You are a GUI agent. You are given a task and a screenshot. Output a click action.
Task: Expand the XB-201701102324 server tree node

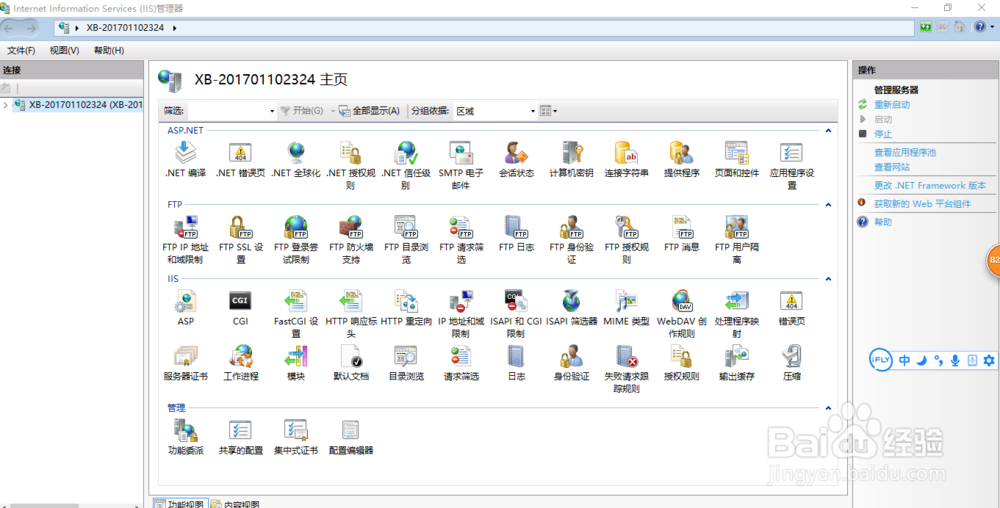pyautogui.click(x=6, y=105)
